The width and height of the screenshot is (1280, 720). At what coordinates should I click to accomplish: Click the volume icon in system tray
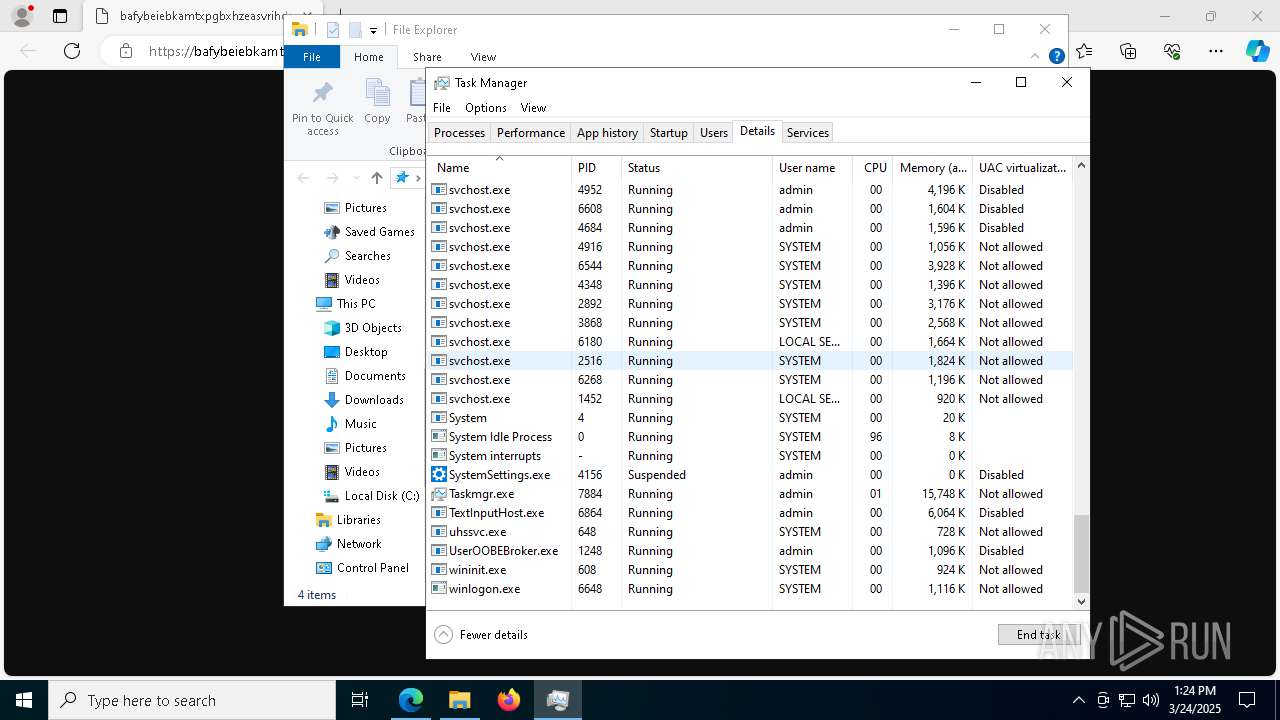(1150, 700)
